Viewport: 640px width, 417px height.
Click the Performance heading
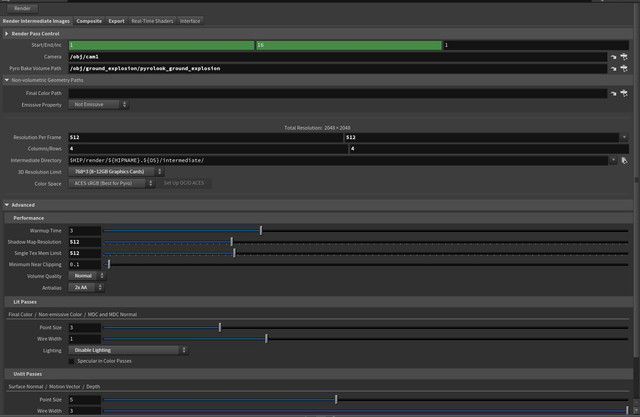29,218
